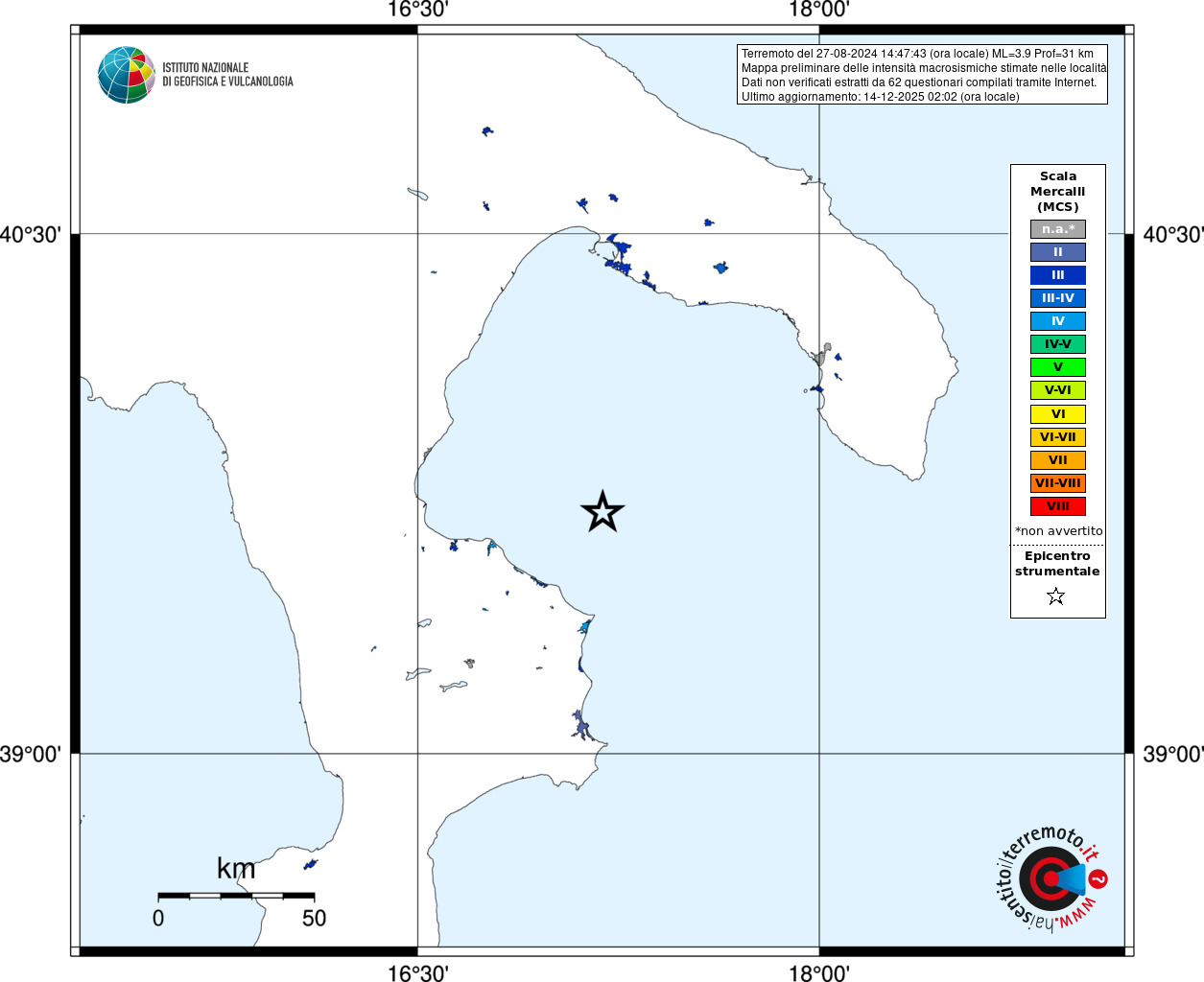Select the VII-VIII legend swatch

tap(1058, 483)
